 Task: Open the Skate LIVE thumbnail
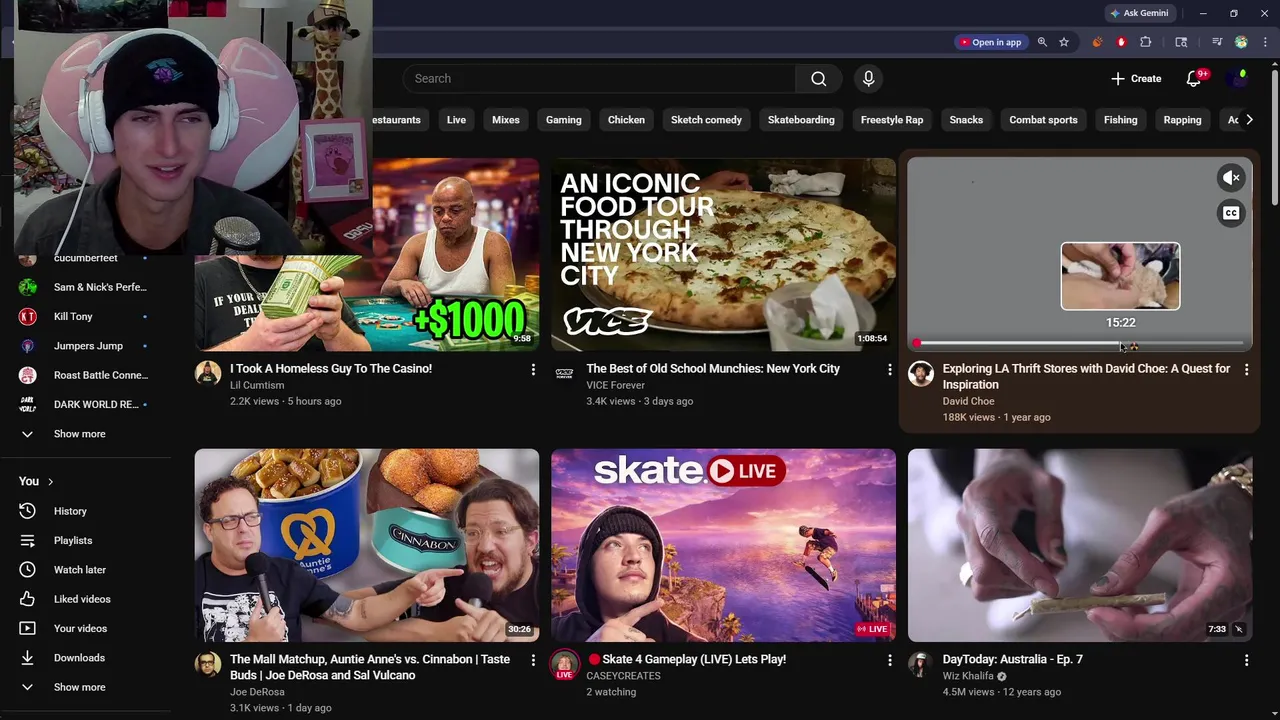tap(723, 545)
